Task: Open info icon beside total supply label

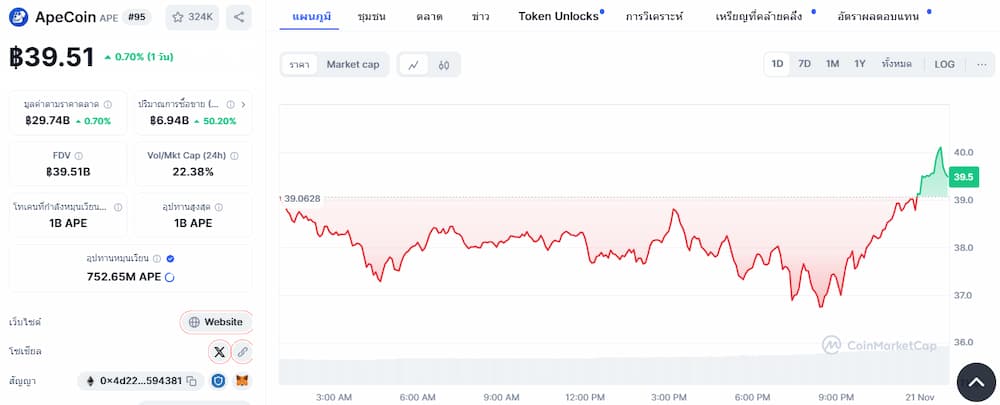Action: [117, 207]
